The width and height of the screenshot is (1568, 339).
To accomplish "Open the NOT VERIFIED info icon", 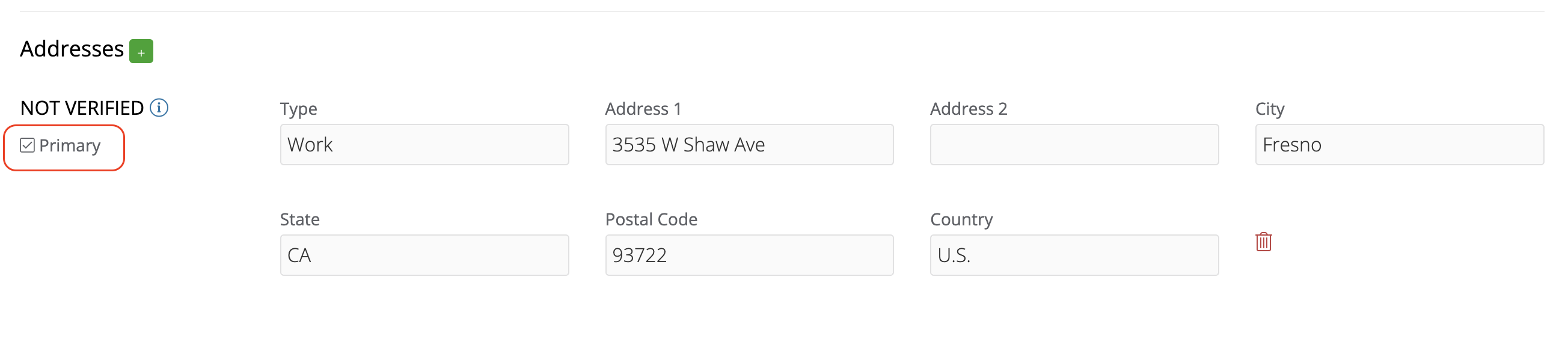I will pyautogui.click(x=159, y=108).
